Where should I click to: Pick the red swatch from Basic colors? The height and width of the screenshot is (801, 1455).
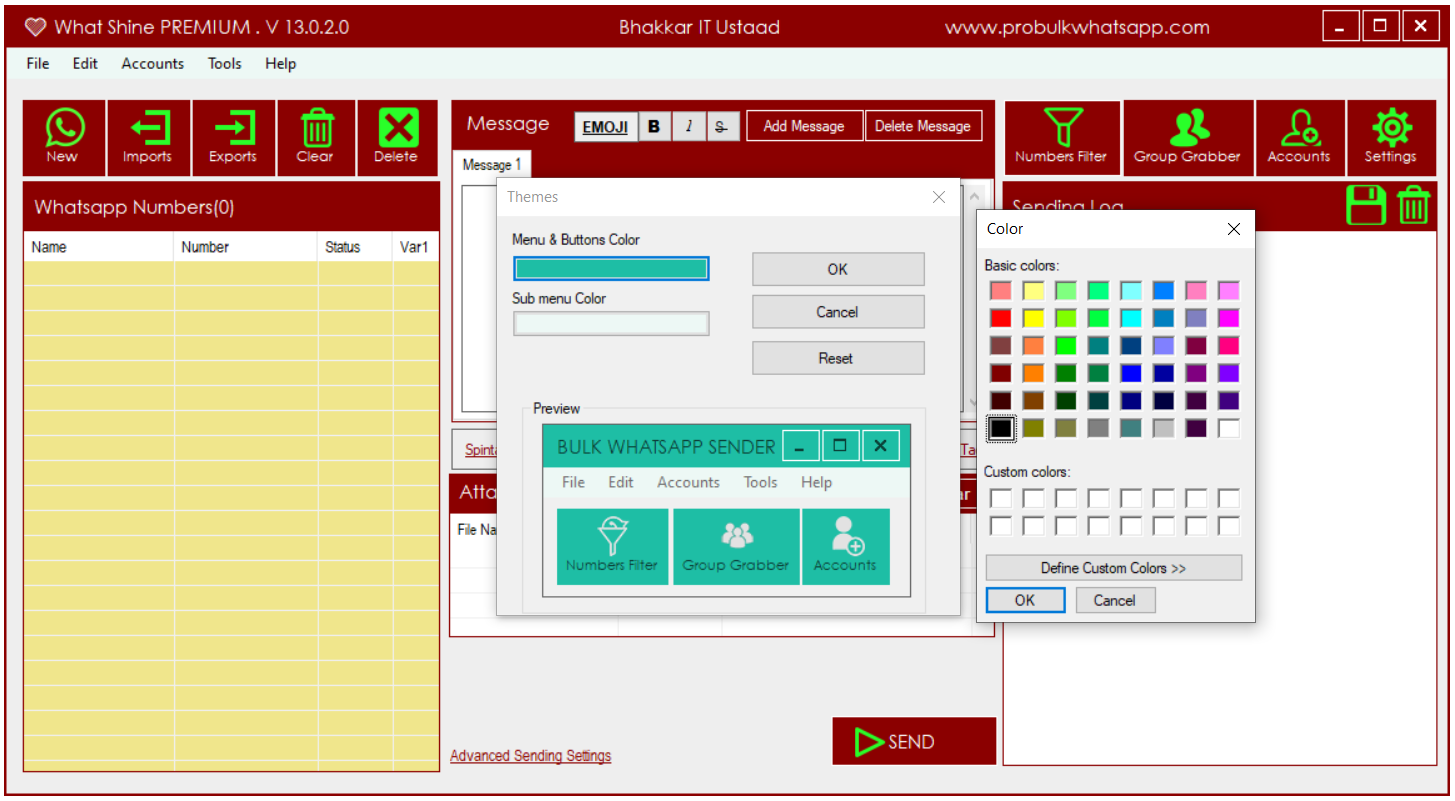1000,318
